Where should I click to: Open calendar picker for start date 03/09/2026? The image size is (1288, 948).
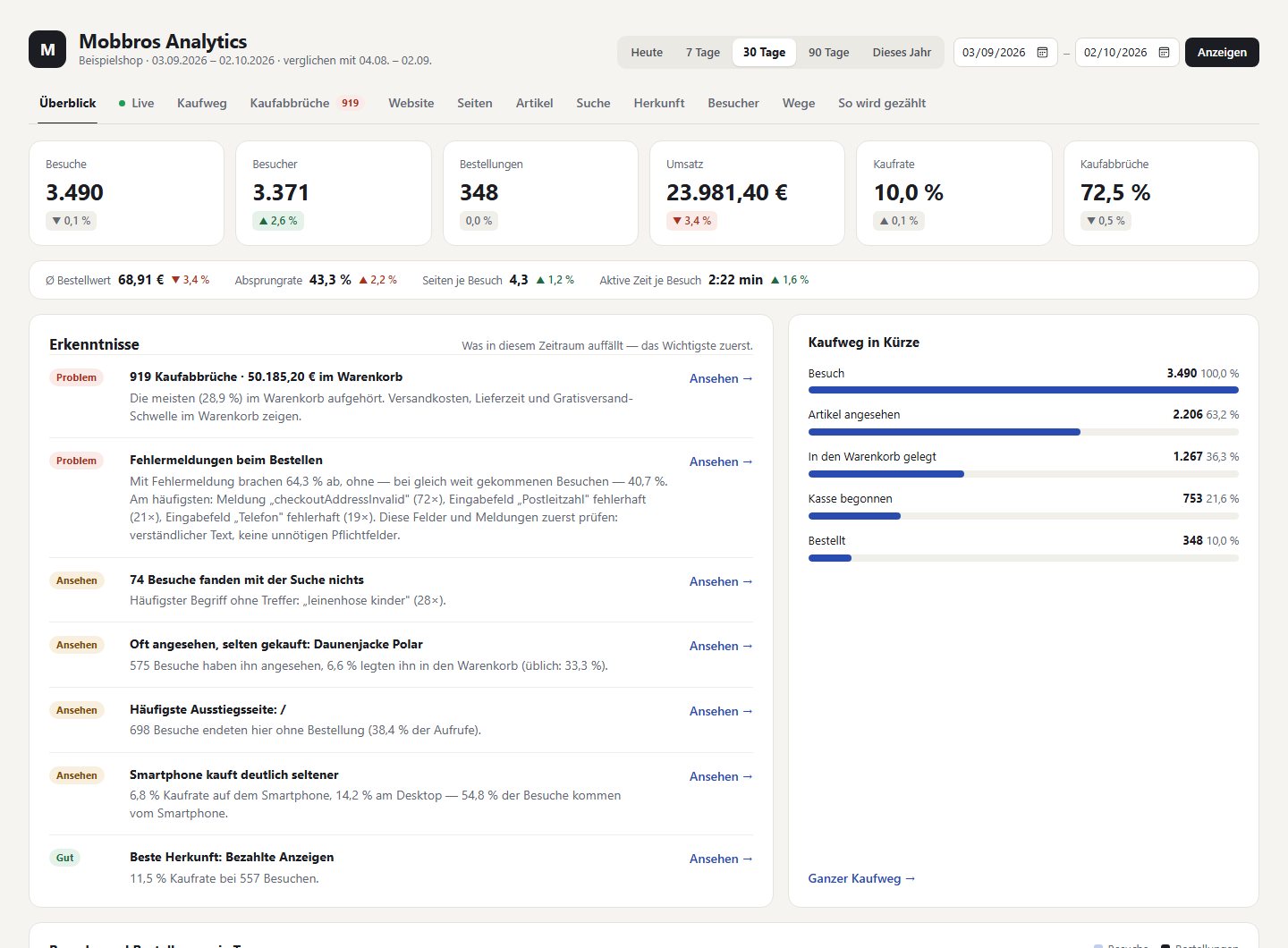(x=1042, y=53)
